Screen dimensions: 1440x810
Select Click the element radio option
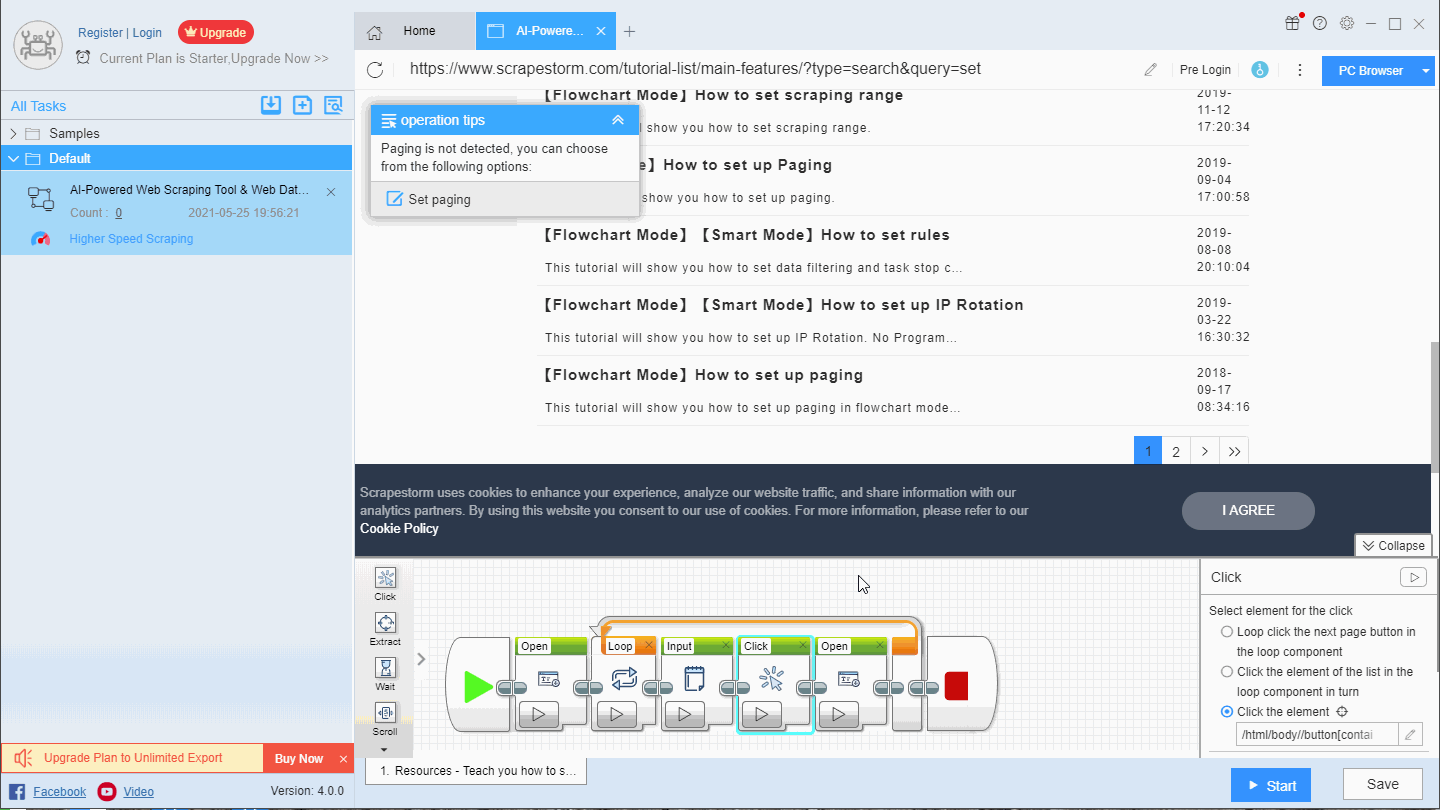pyautogui.click(x=1227, y=712)
